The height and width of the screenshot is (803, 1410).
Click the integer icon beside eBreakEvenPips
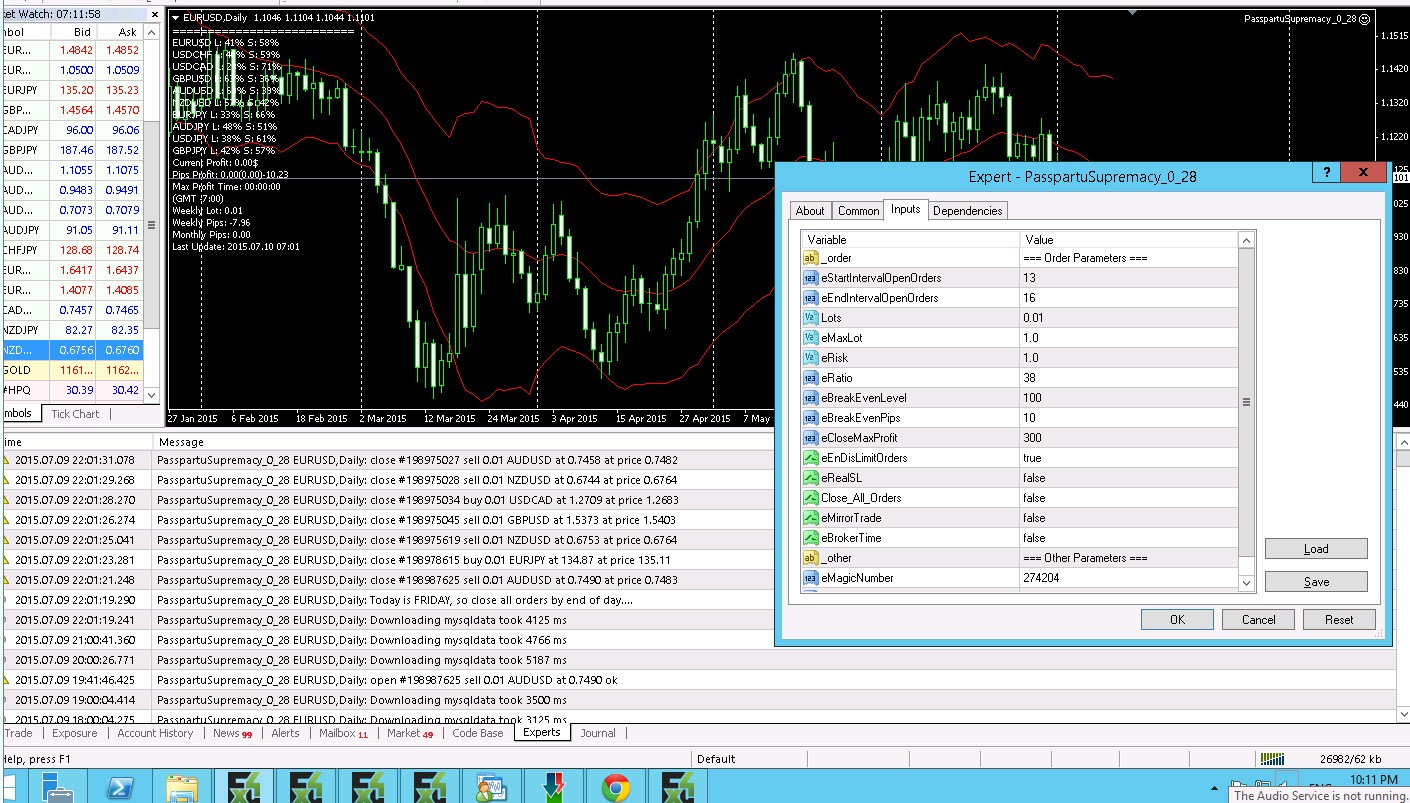pos(810,418)
